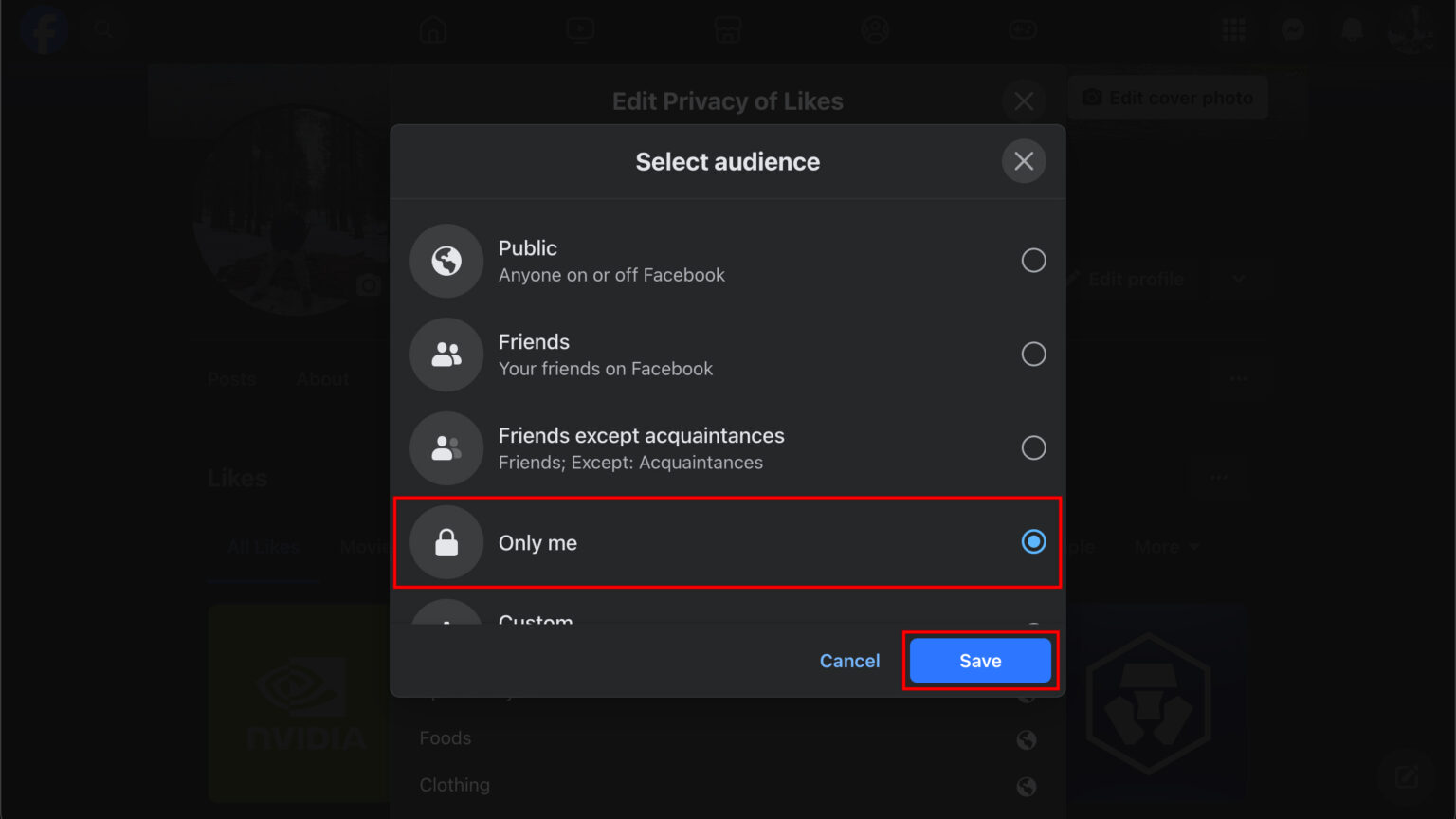Screen dimensions: 1456x819
Task: Open the chevron next to Edit profile
Action: [1239, 279]
